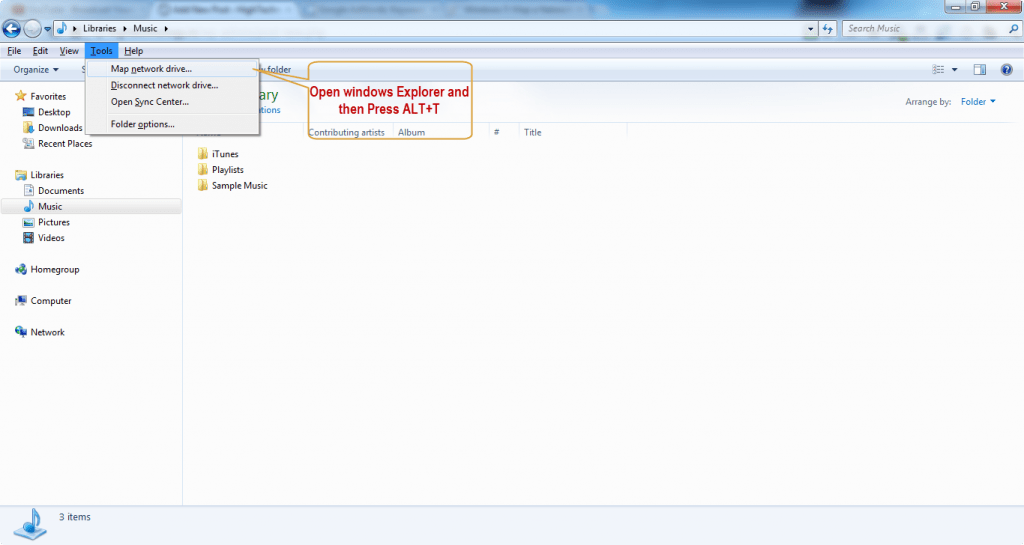This screenshot has width=1024, height=545.
Task: Click the Computer icon in sidebar
Action: [x=20, y=301]
